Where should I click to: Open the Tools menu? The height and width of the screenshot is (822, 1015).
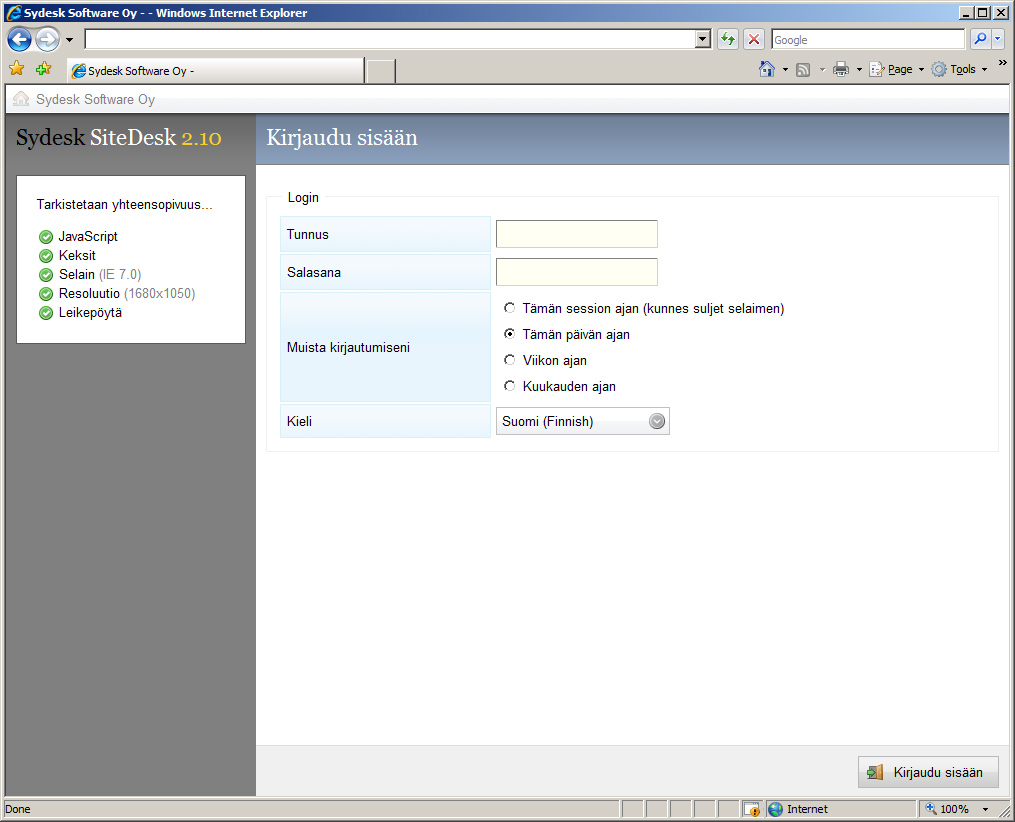[959, 69]
